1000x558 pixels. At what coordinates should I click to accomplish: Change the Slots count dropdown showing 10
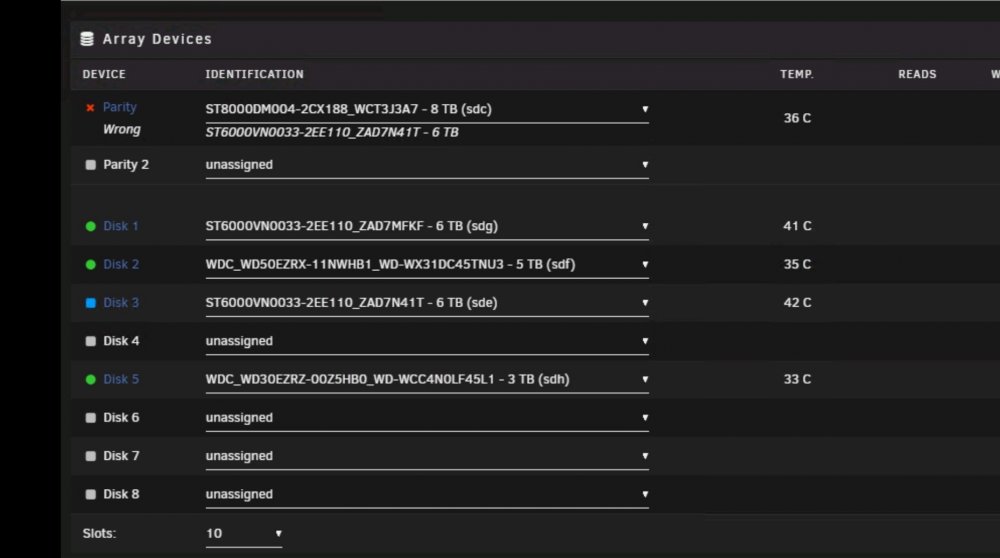click(x=244, y=534)
